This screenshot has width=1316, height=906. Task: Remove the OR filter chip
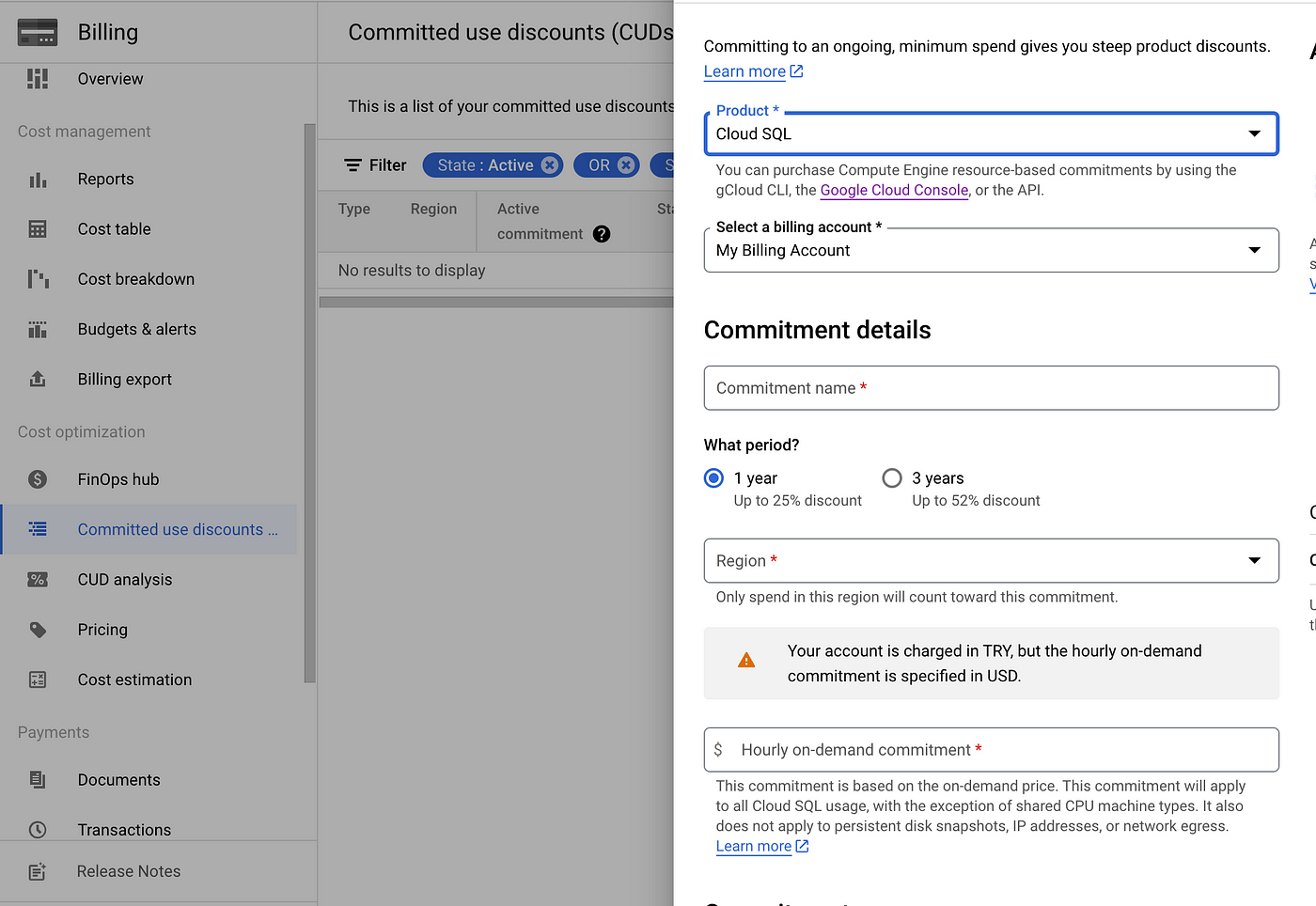tap(626, 165)
